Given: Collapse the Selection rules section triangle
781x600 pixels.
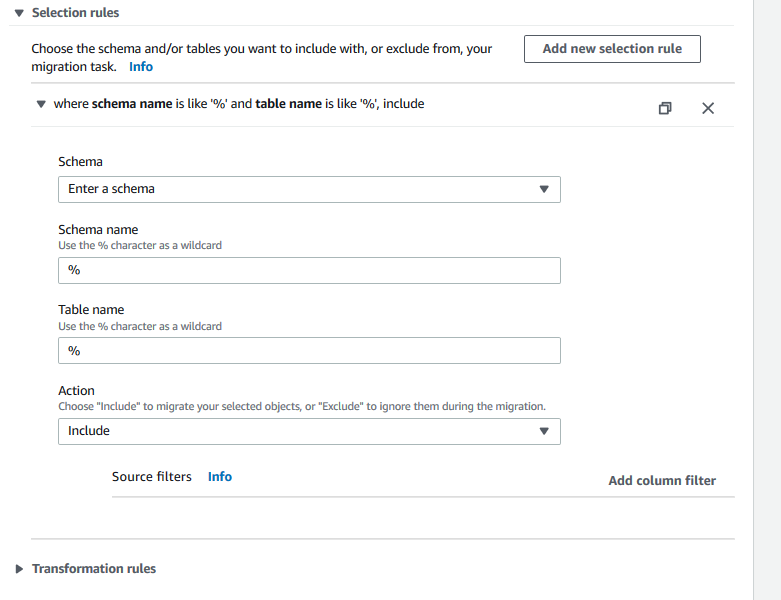Looking at the screenshot, I should pyautogui.click(x=20, y=13).
